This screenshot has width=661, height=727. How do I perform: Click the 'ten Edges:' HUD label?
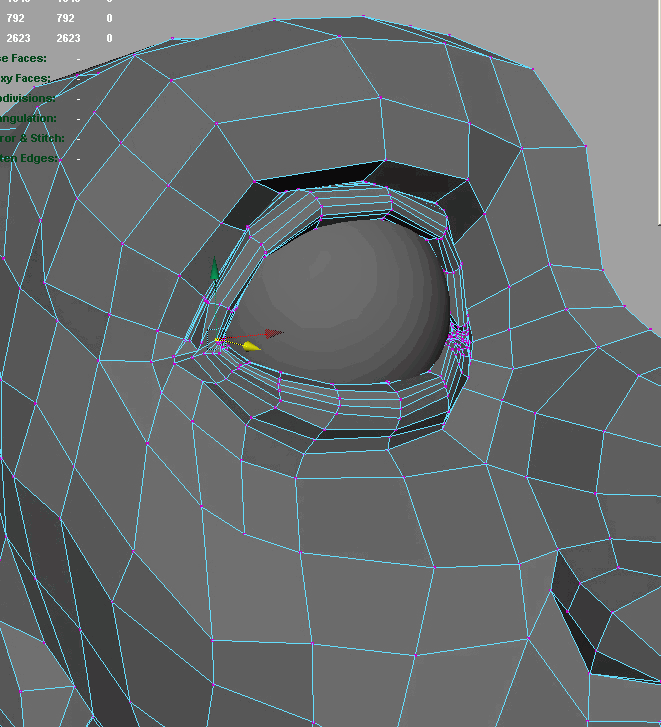point(29,158)
